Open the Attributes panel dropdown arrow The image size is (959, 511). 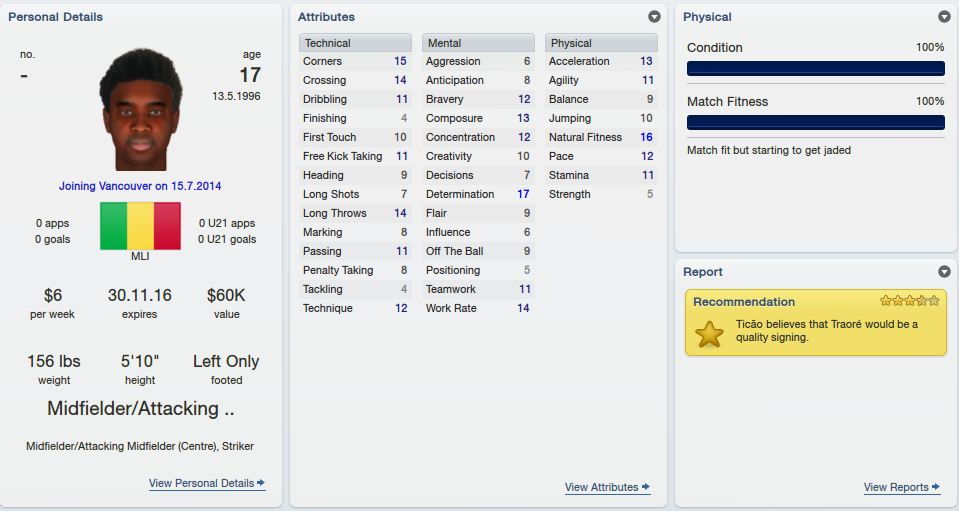tap(654, 17)
